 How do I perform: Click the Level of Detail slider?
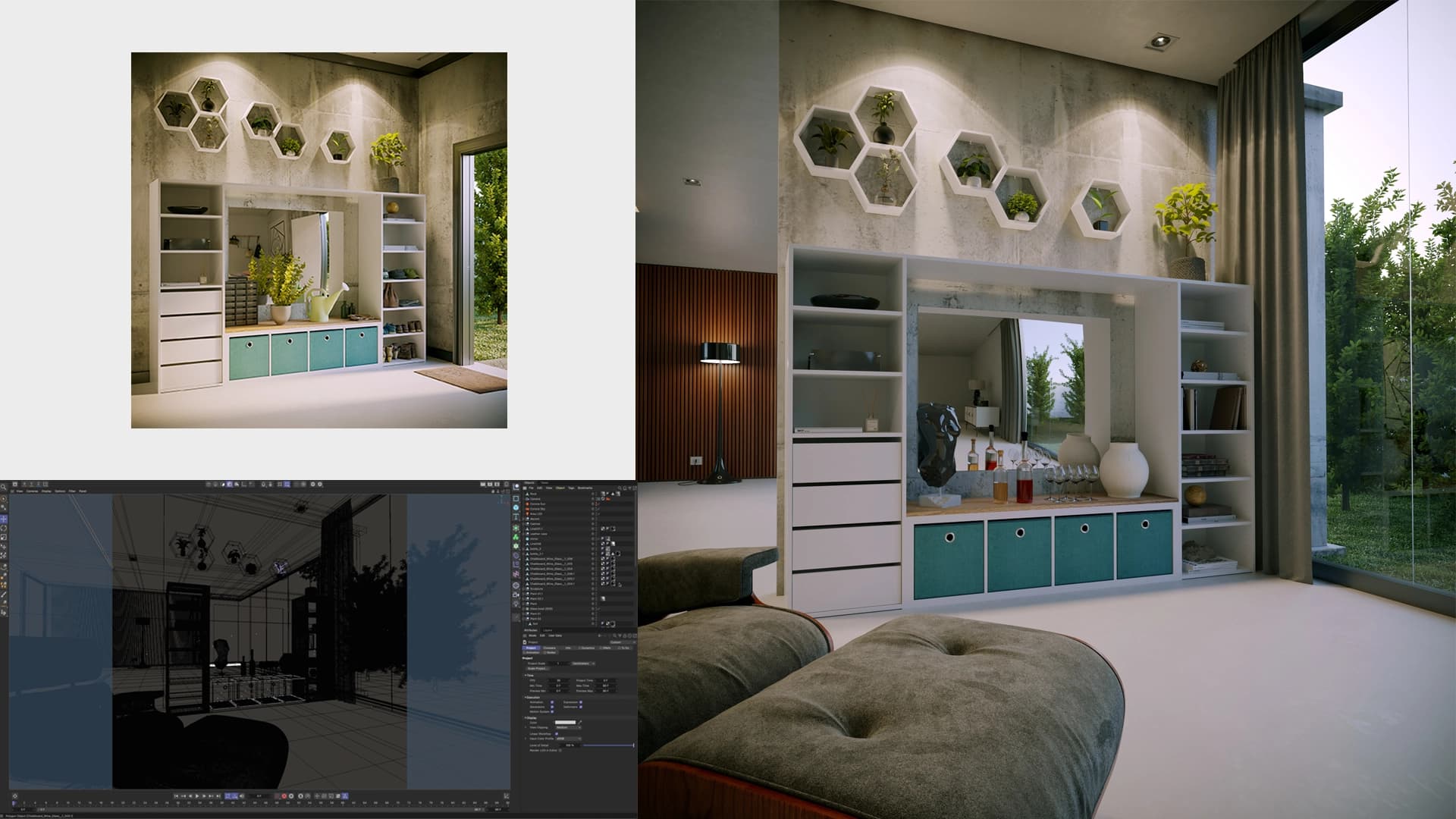pos(607,745)
